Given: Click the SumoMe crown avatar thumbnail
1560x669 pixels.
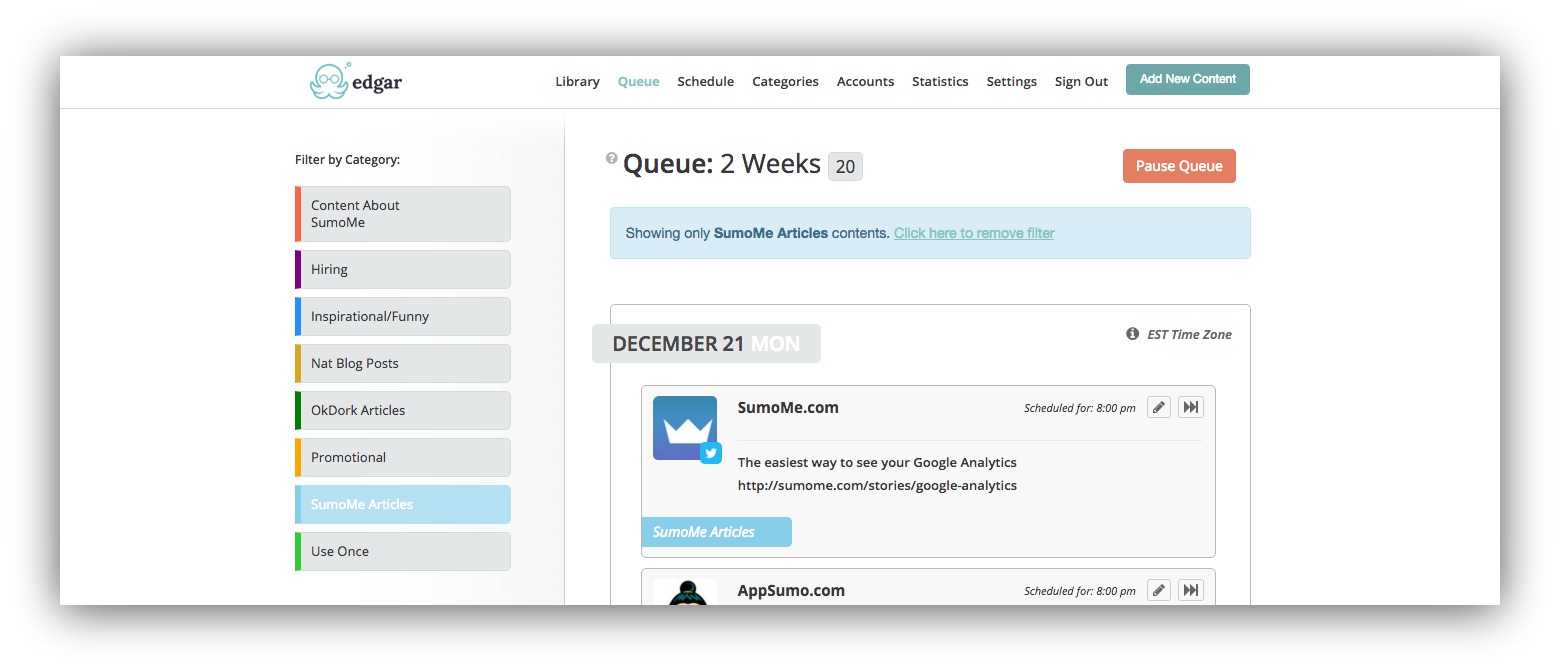Looking at the screenshot, I should (685, 428).
